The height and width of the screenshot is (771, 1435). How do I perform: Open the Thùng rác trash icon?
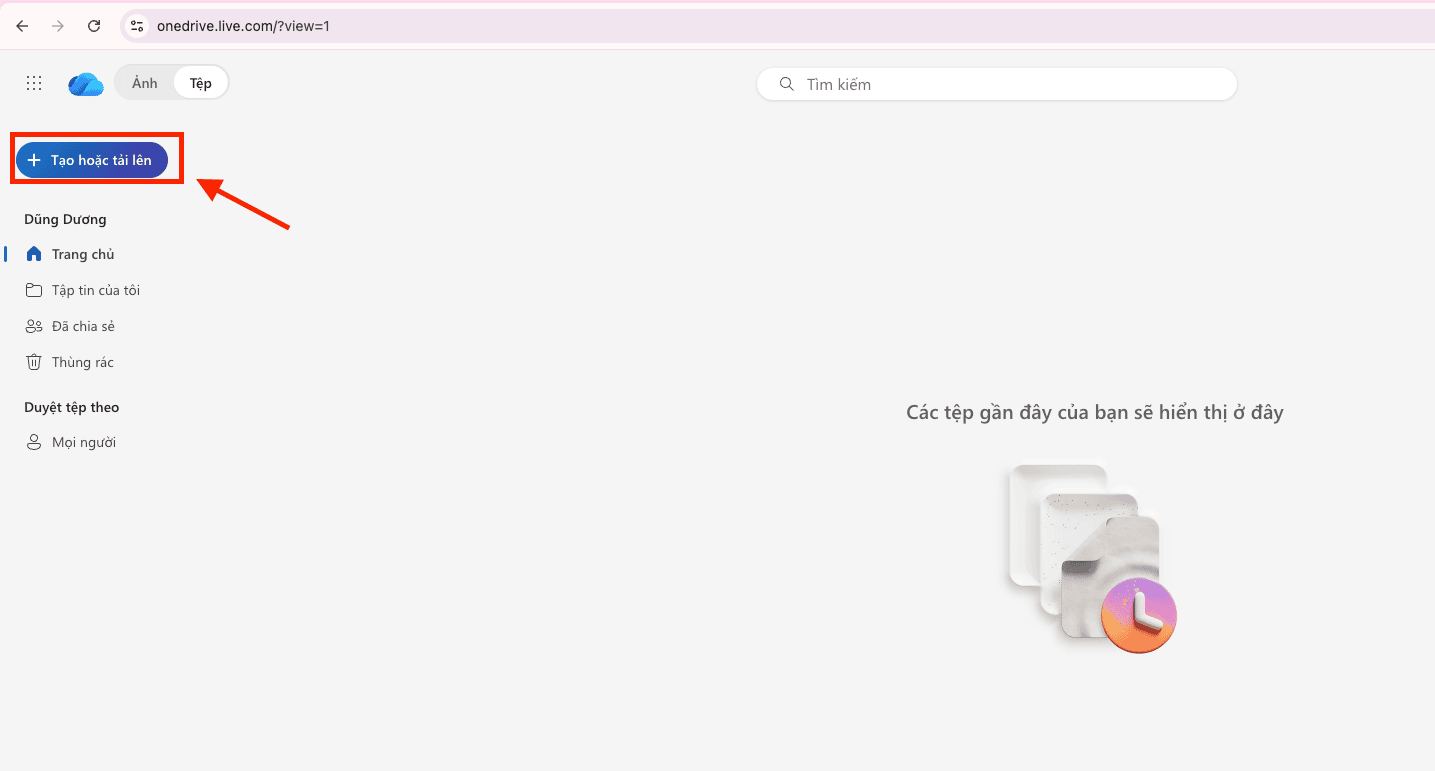[x=35, y=361]
